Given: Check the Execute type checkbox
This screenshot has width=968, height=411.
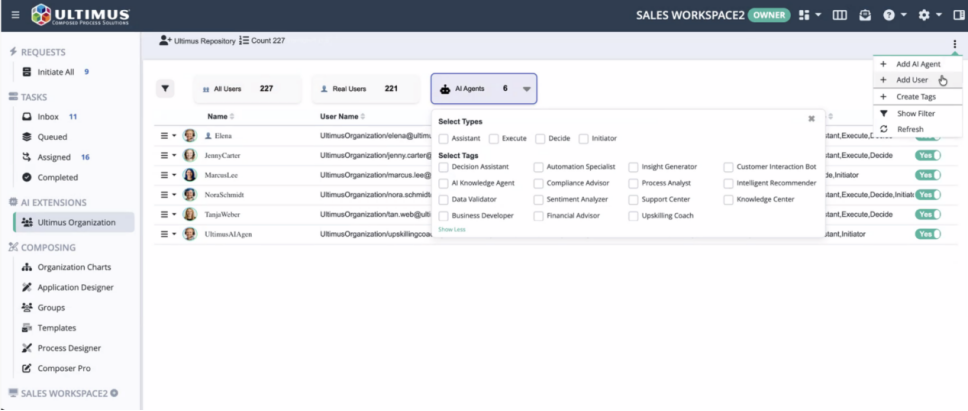Looking at the screenshot, I should coord(494,139).
